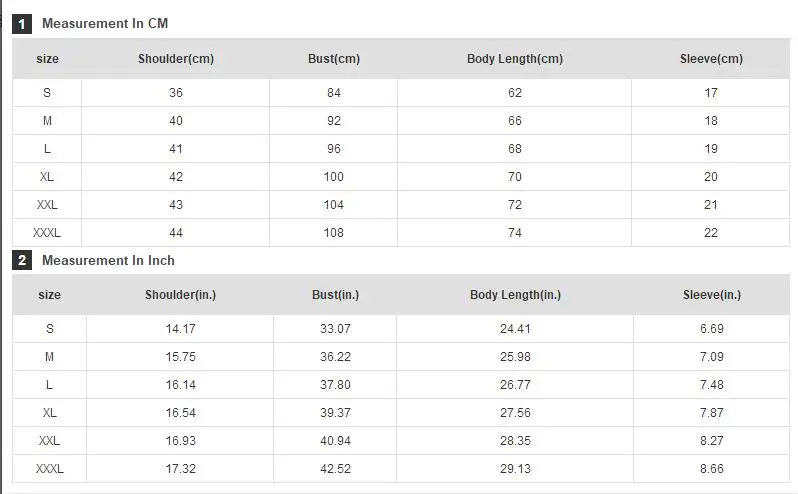
Task: Click the number 1 section badge
Action: [22, 24]
